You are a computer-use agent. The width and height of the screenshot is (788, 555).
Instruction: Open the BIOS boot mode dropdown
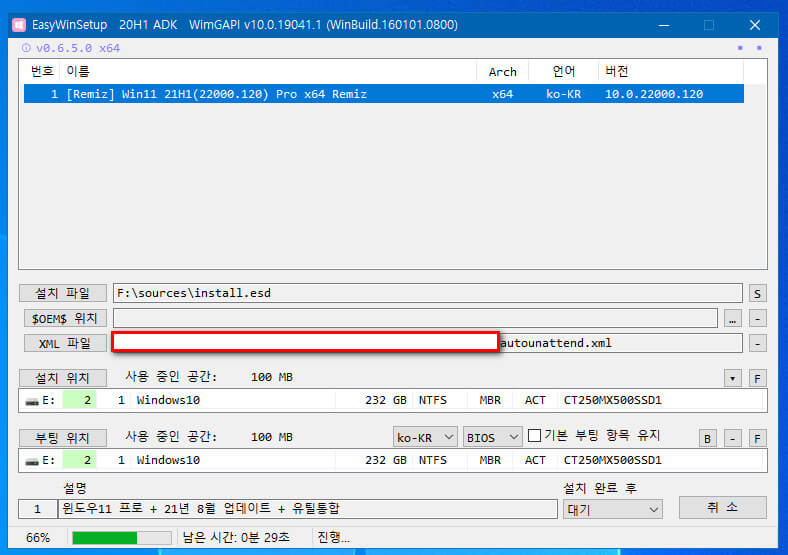[x=492, y=437]
